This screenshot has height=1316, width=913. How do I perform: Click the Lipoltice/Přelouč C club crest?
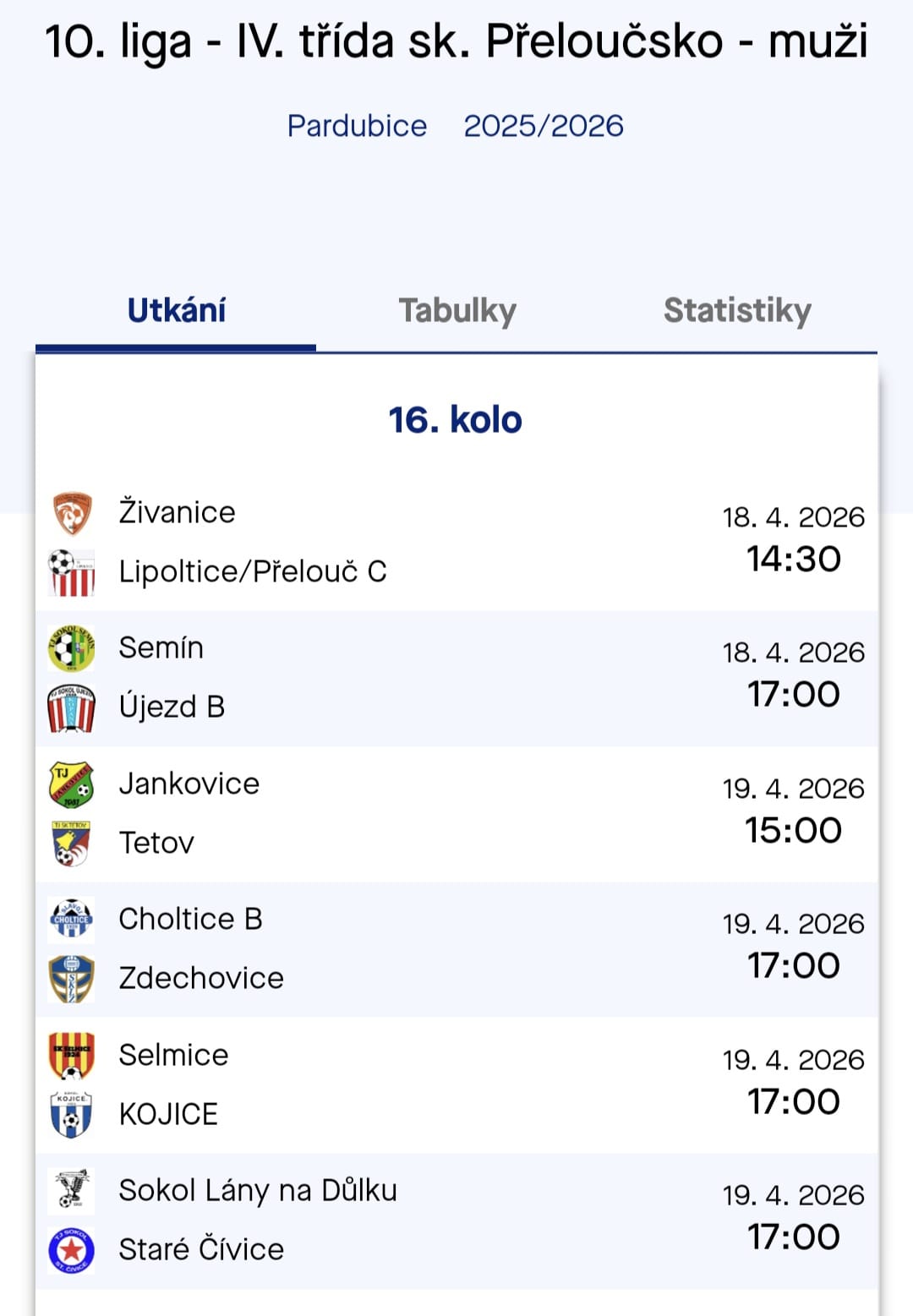pos(72,572)
